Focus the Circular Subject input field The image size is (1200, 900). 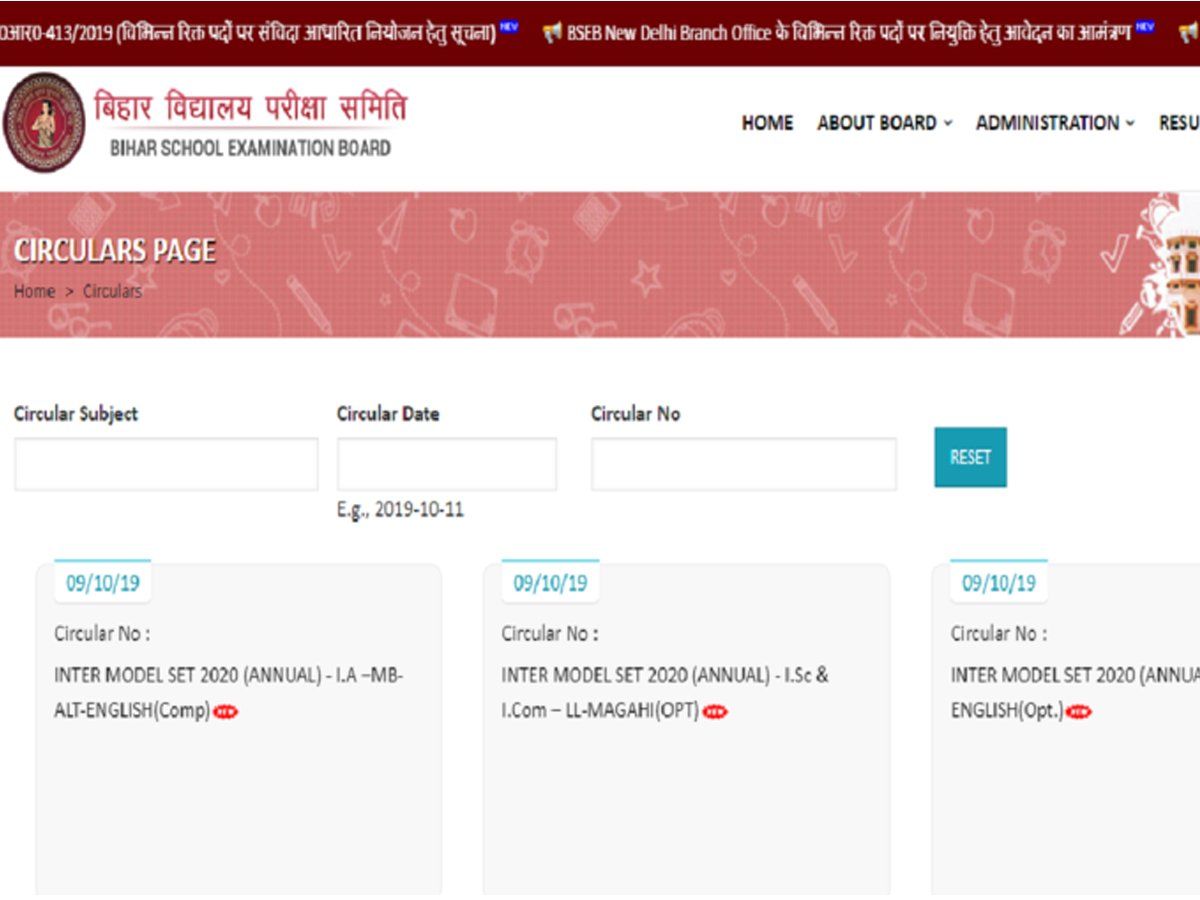166,464
